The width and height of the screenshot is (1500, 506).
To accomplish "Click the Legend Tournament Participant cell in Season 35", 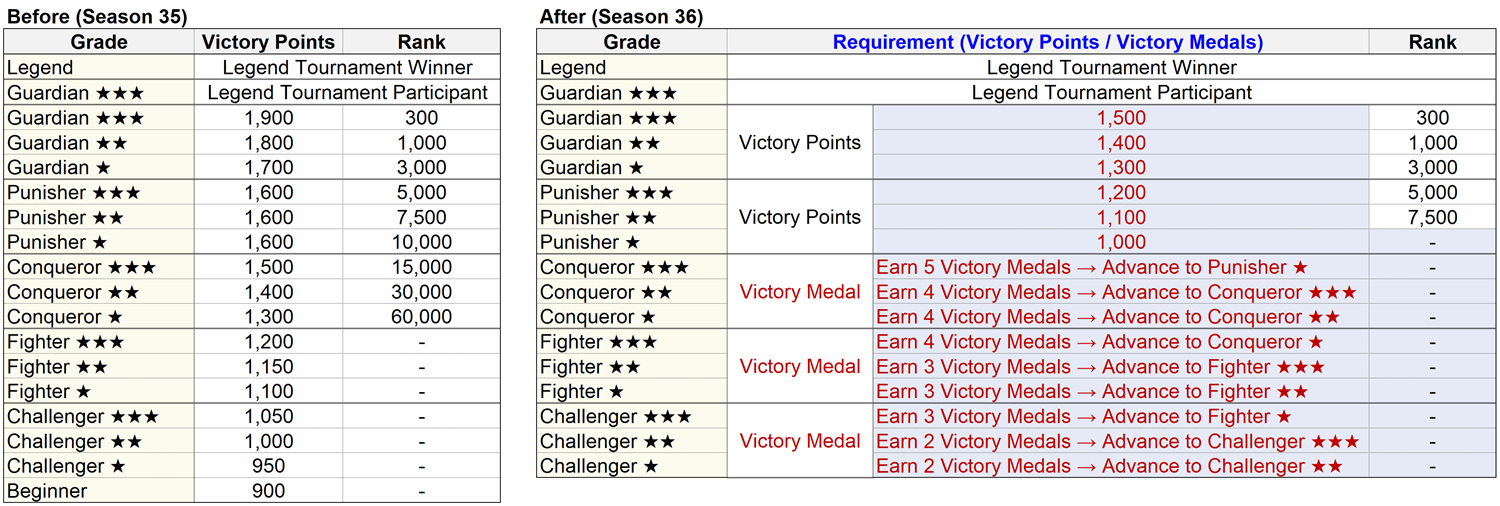I will [x=347, y=93].
